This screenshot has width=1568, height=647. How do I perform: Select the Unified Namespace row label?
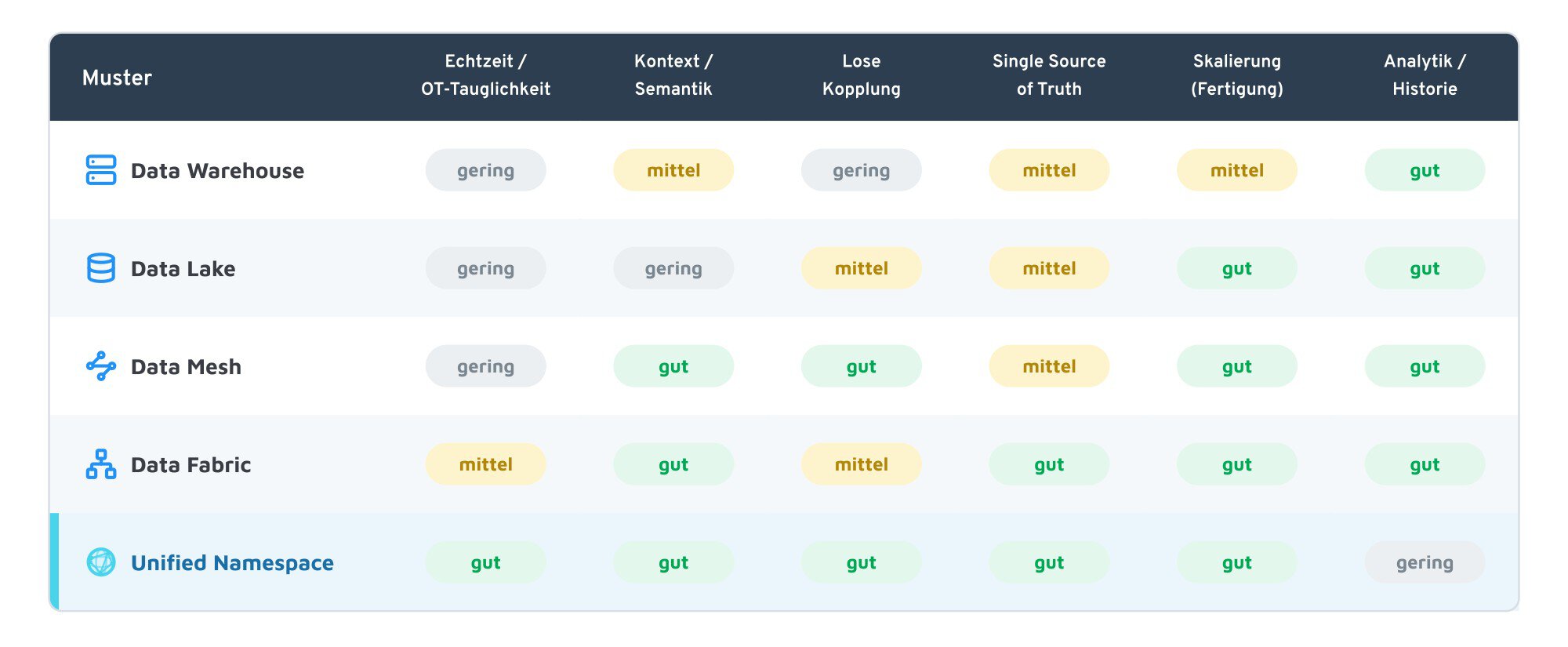232,563
